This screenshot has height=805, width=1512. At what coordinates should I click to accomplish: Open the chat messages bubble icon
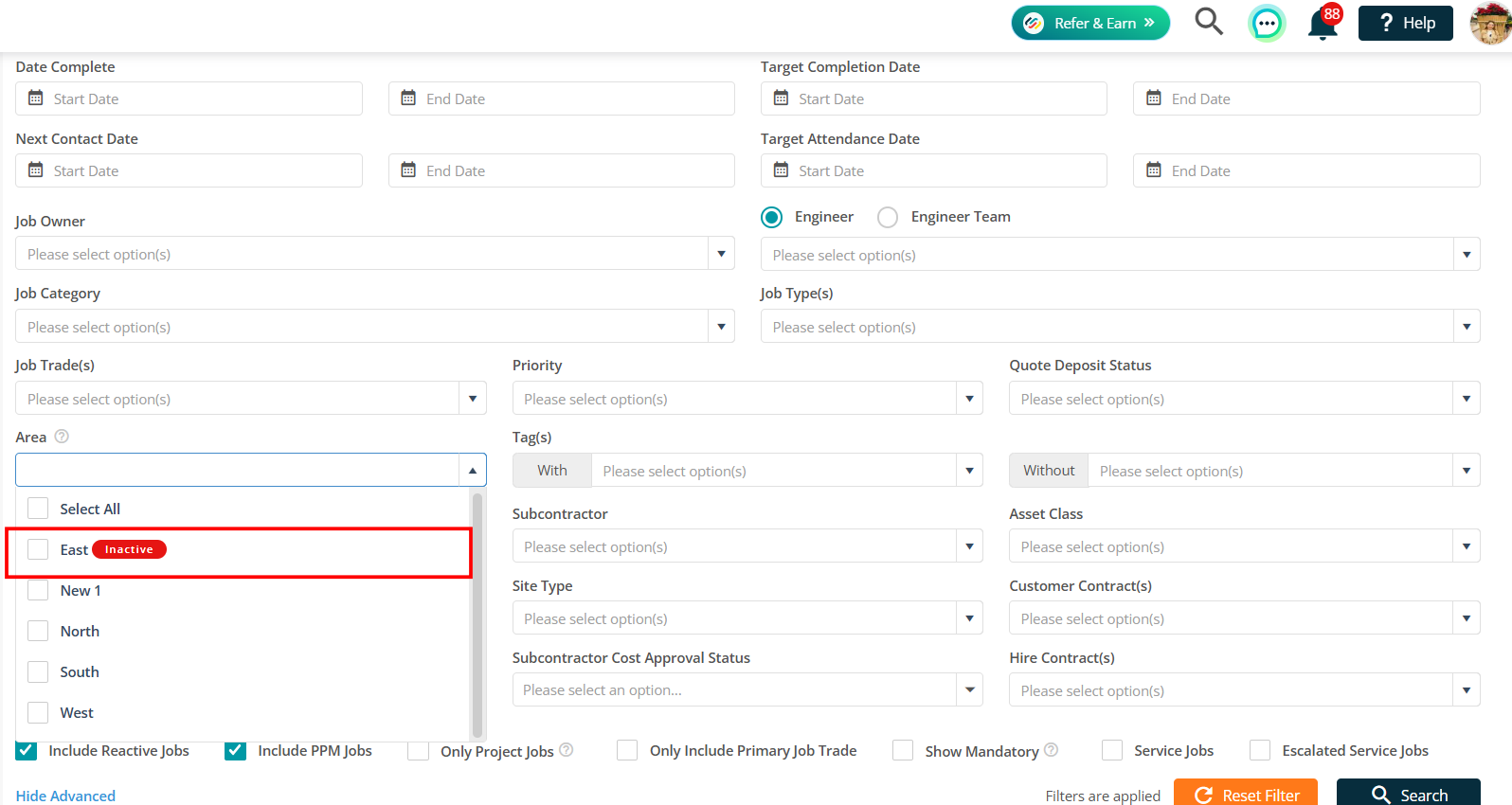pos(1267,23)
